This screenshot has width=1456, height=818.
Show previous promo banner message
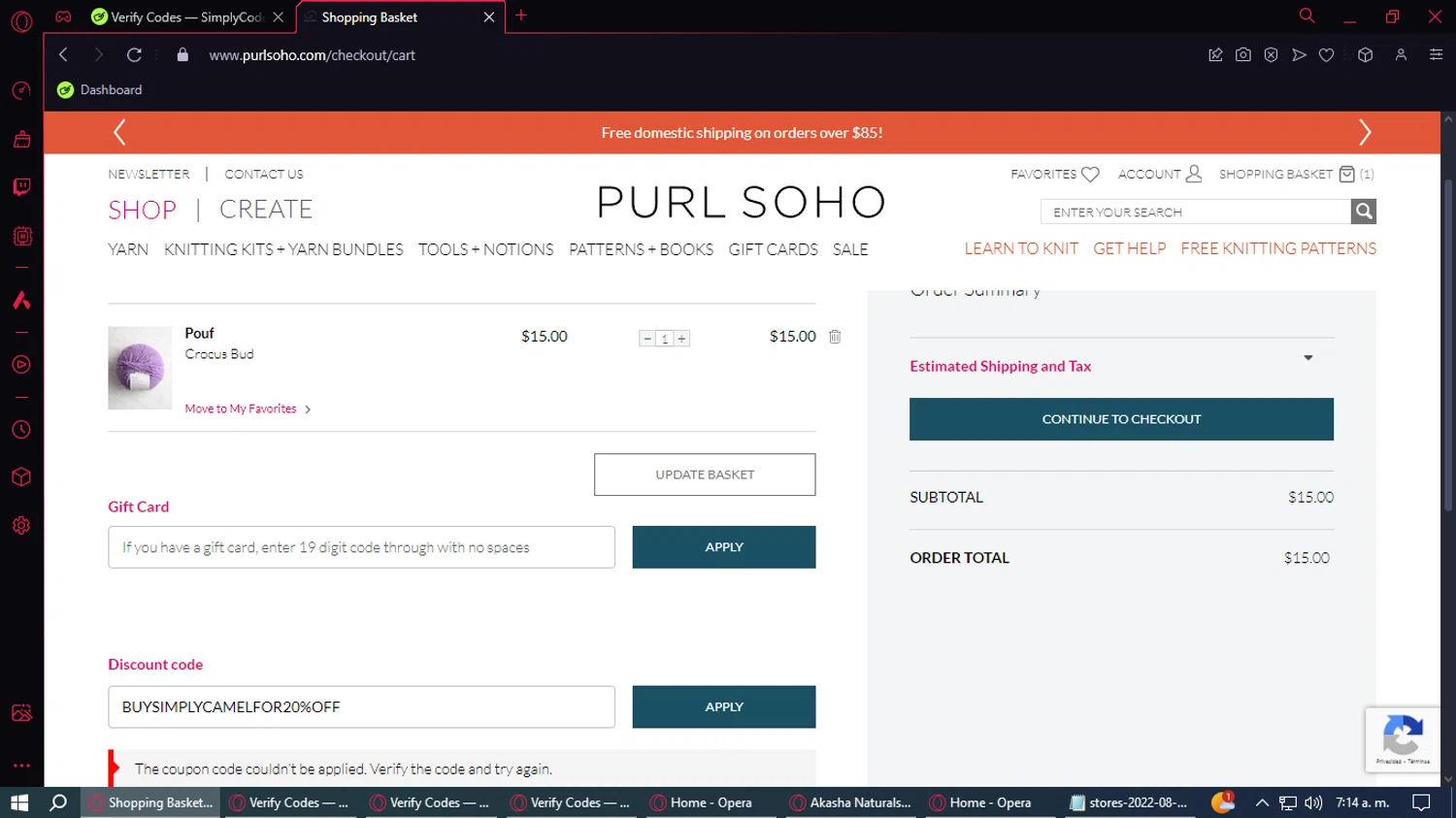click(x=119, y=133)
